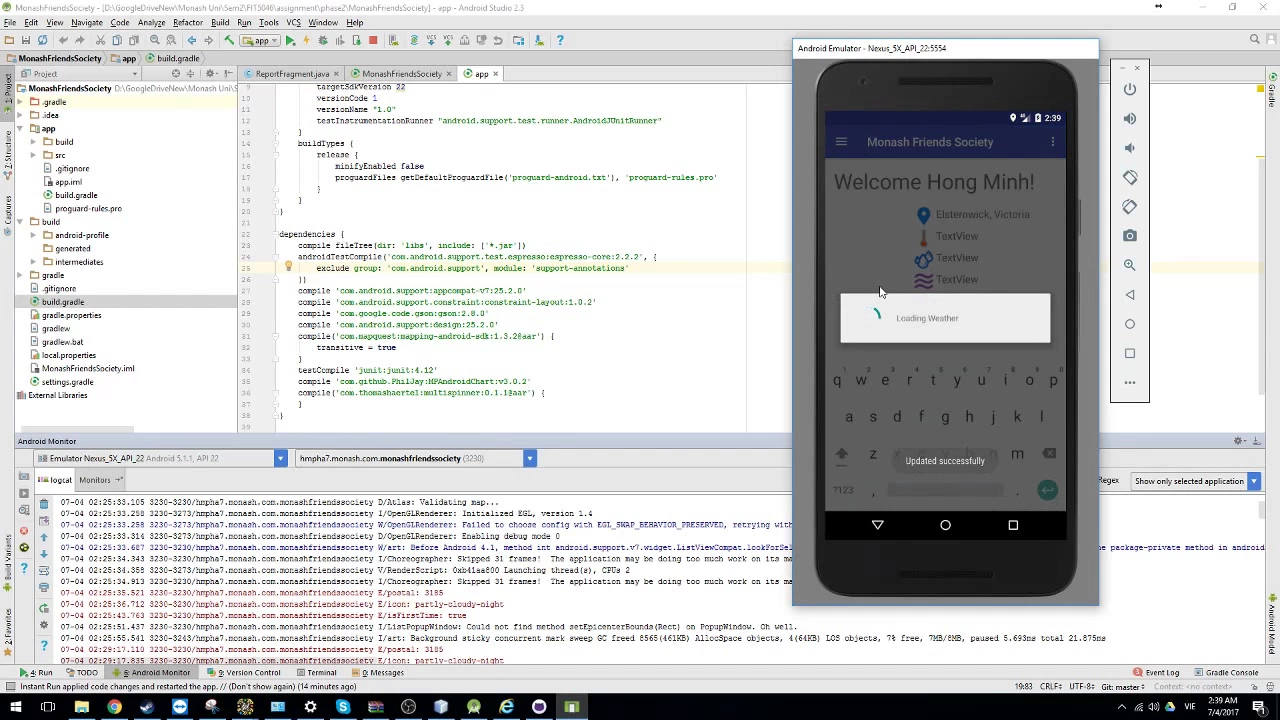Switch to MonashFriendsSociety editor tab
This screenshot has height=720, width=1280.
tap(400, 74)
